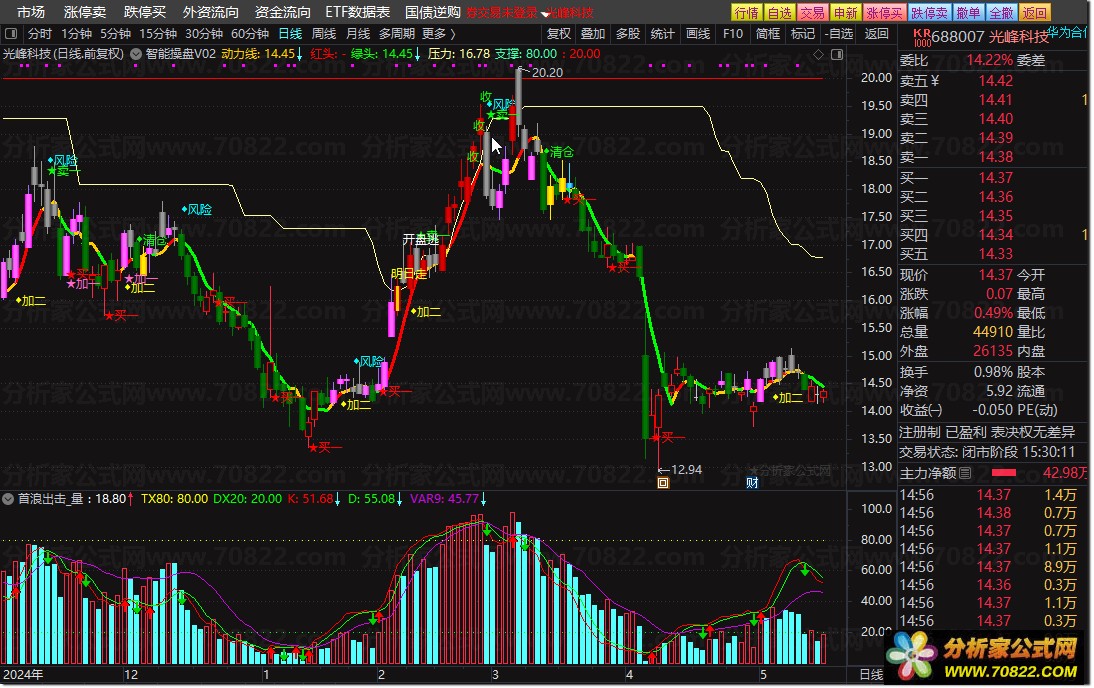Open the 涨停卖 menu item
This screenshot has height=688, width=1094.
(84, 12)
